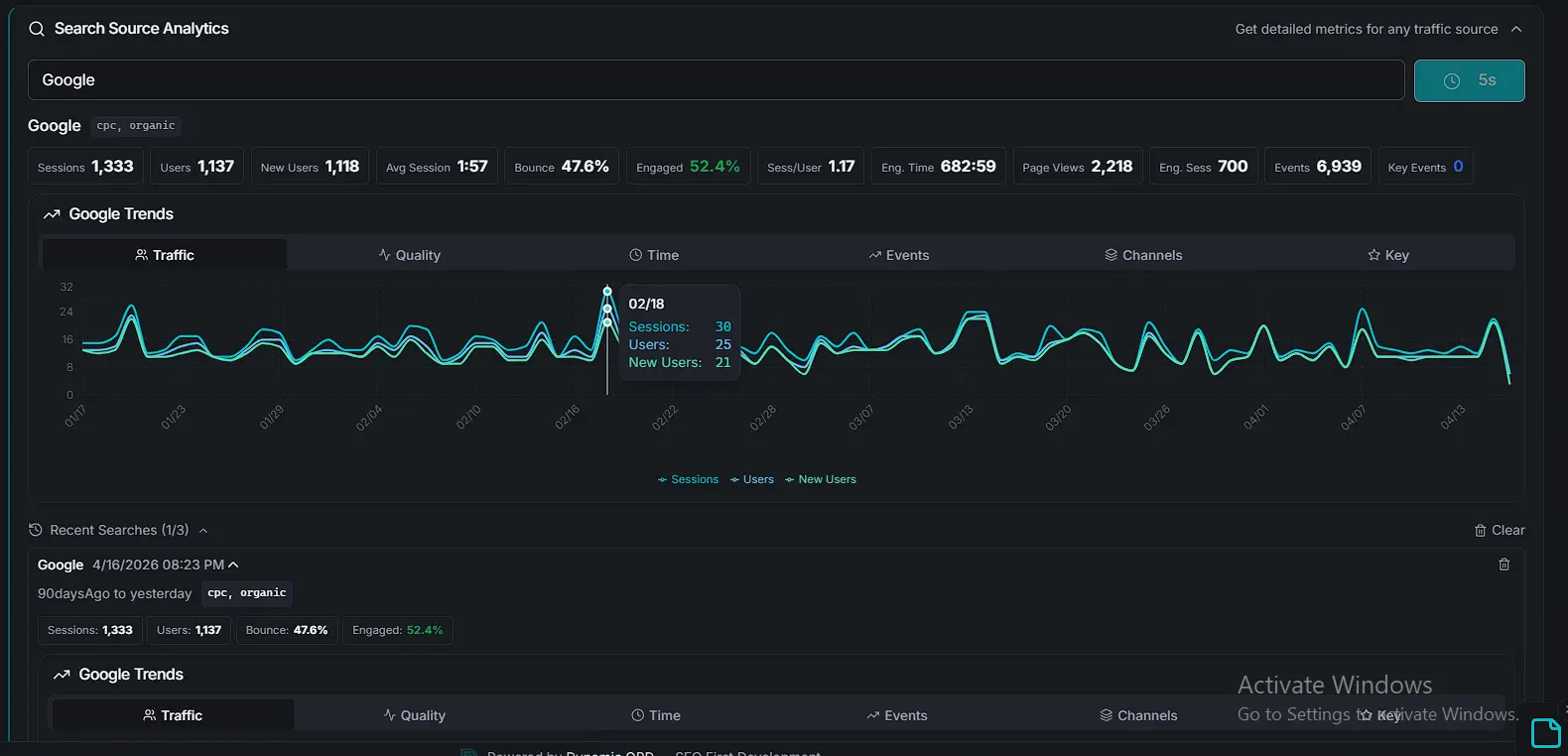1568x756 pixels.
Task: Collapse the Google 4/16/2026 08:23 PM entry chevron
Action: [233, 565]
